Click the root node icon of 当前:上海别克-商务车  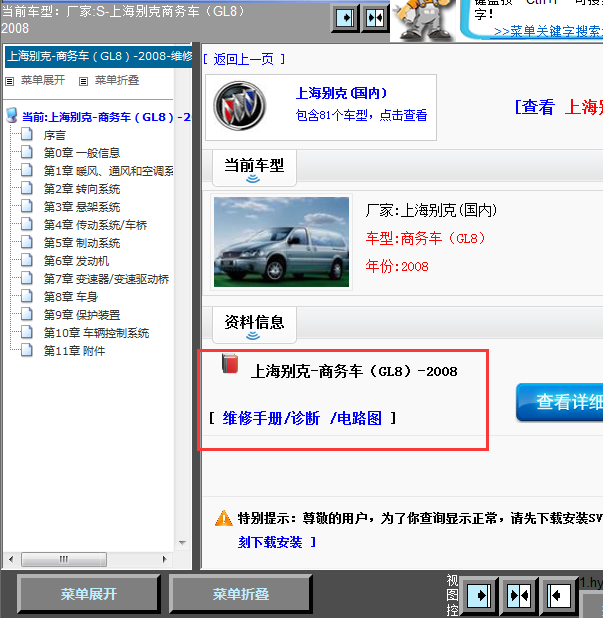[12, 115]
